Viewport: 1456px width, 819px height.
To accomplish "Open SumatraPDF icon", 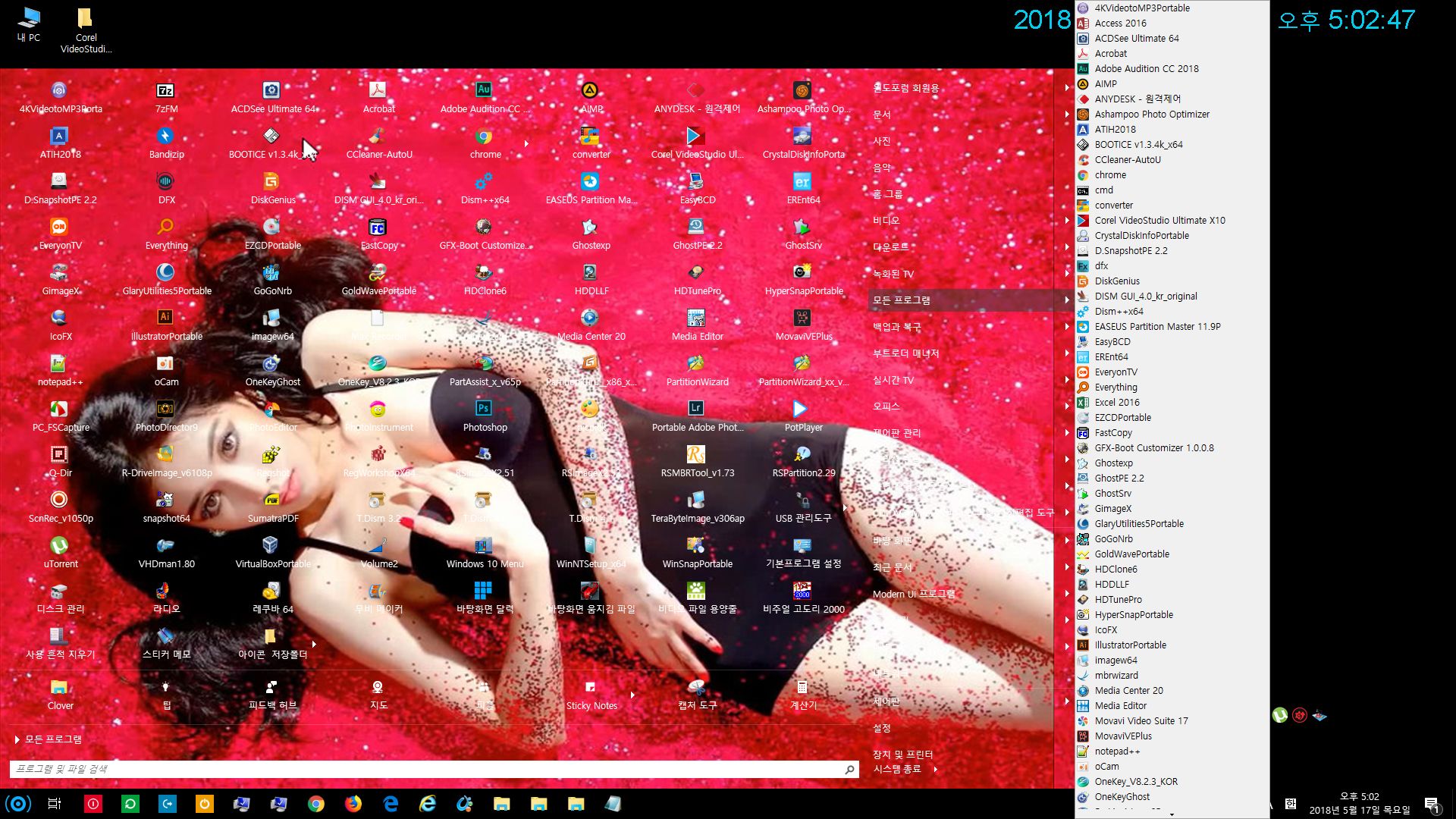I will [x=272, y=507].
